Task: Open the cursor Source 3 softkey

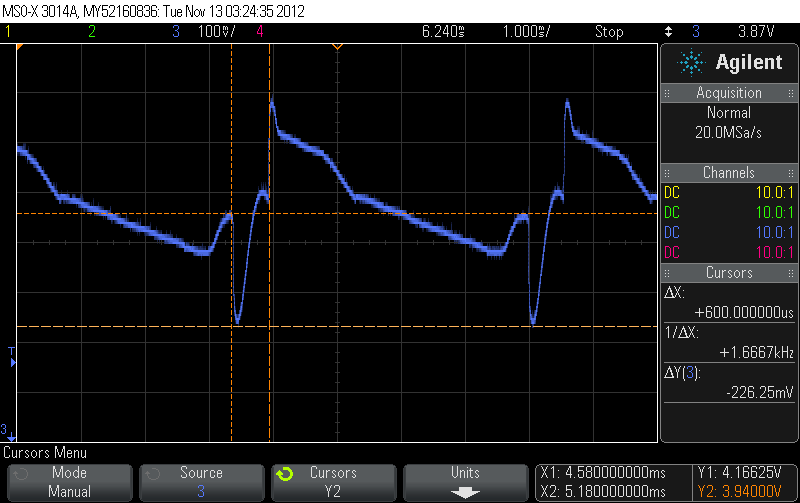Action: (x=202, y=482)
